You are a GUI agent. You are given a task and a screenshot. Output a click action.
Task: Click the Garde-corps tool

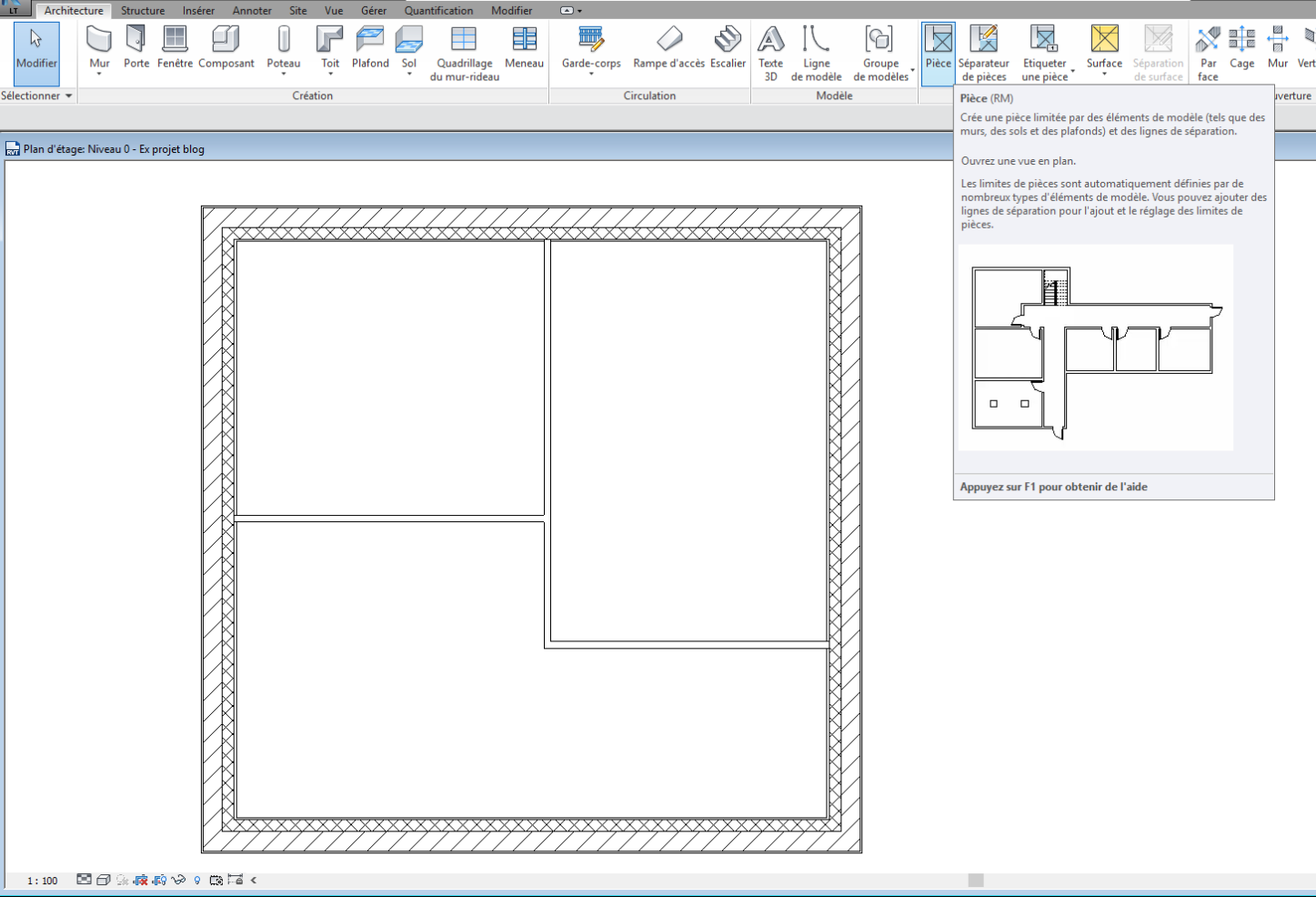tap(590, 45)
